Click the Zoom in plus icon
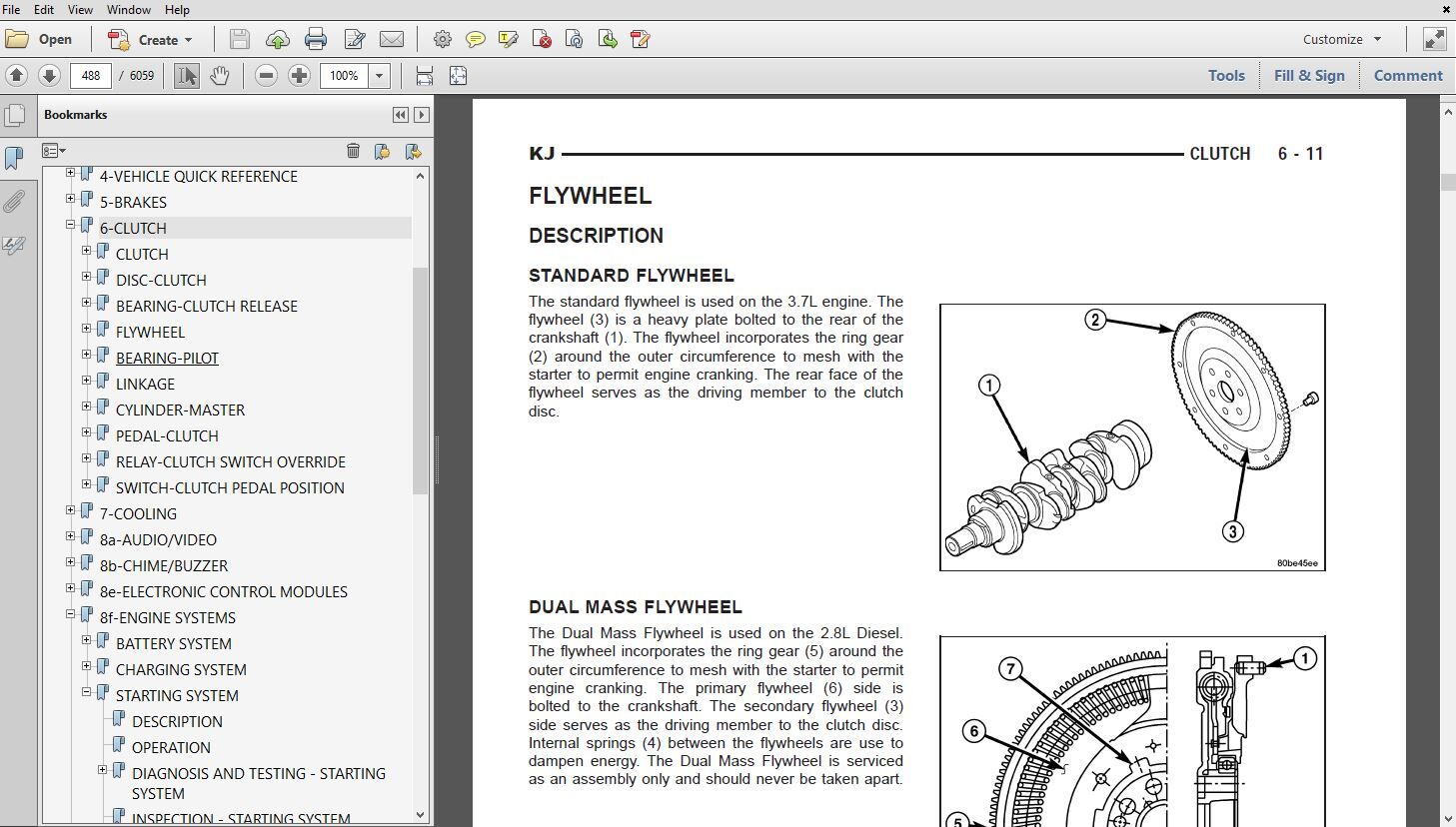Image resolution: width=1456 pixels, height=827 pixels. [299, 76]
